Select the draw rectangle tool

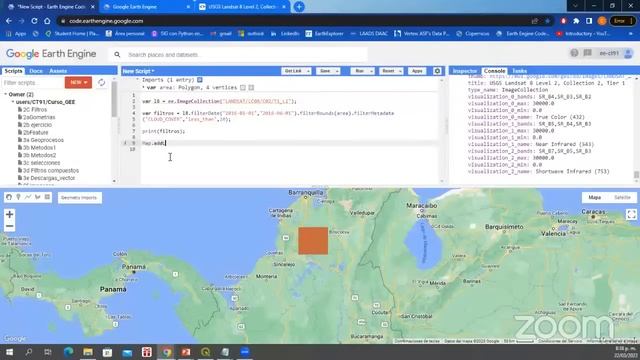(47, 197)
